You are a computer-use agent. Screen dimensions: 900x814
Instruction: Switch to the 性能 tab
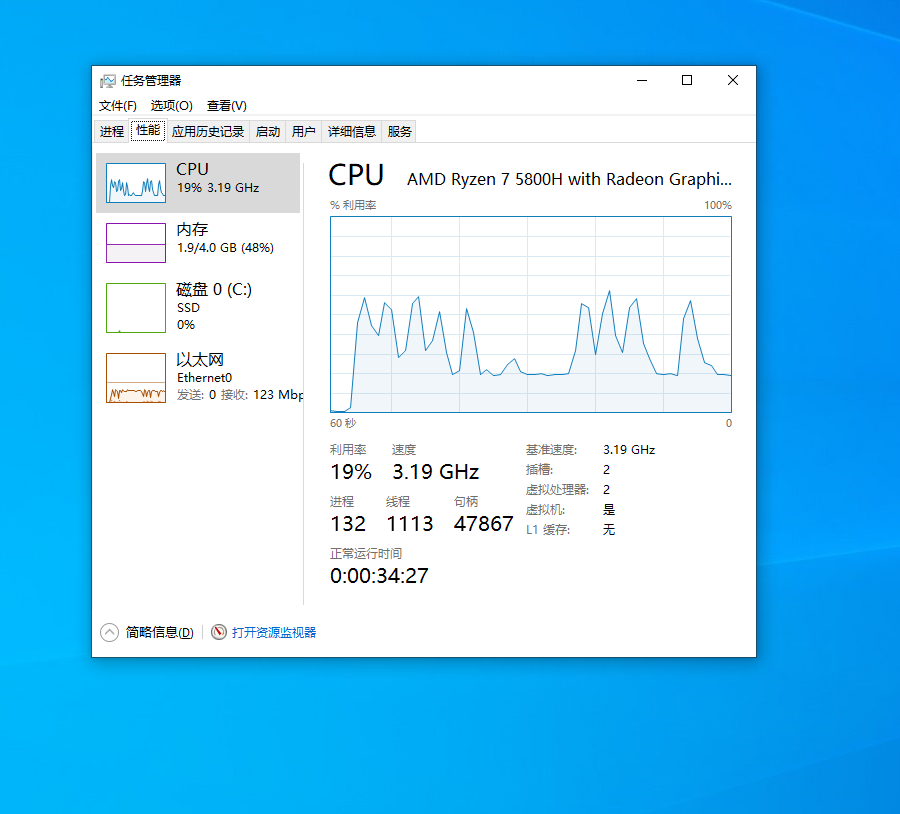148,130
